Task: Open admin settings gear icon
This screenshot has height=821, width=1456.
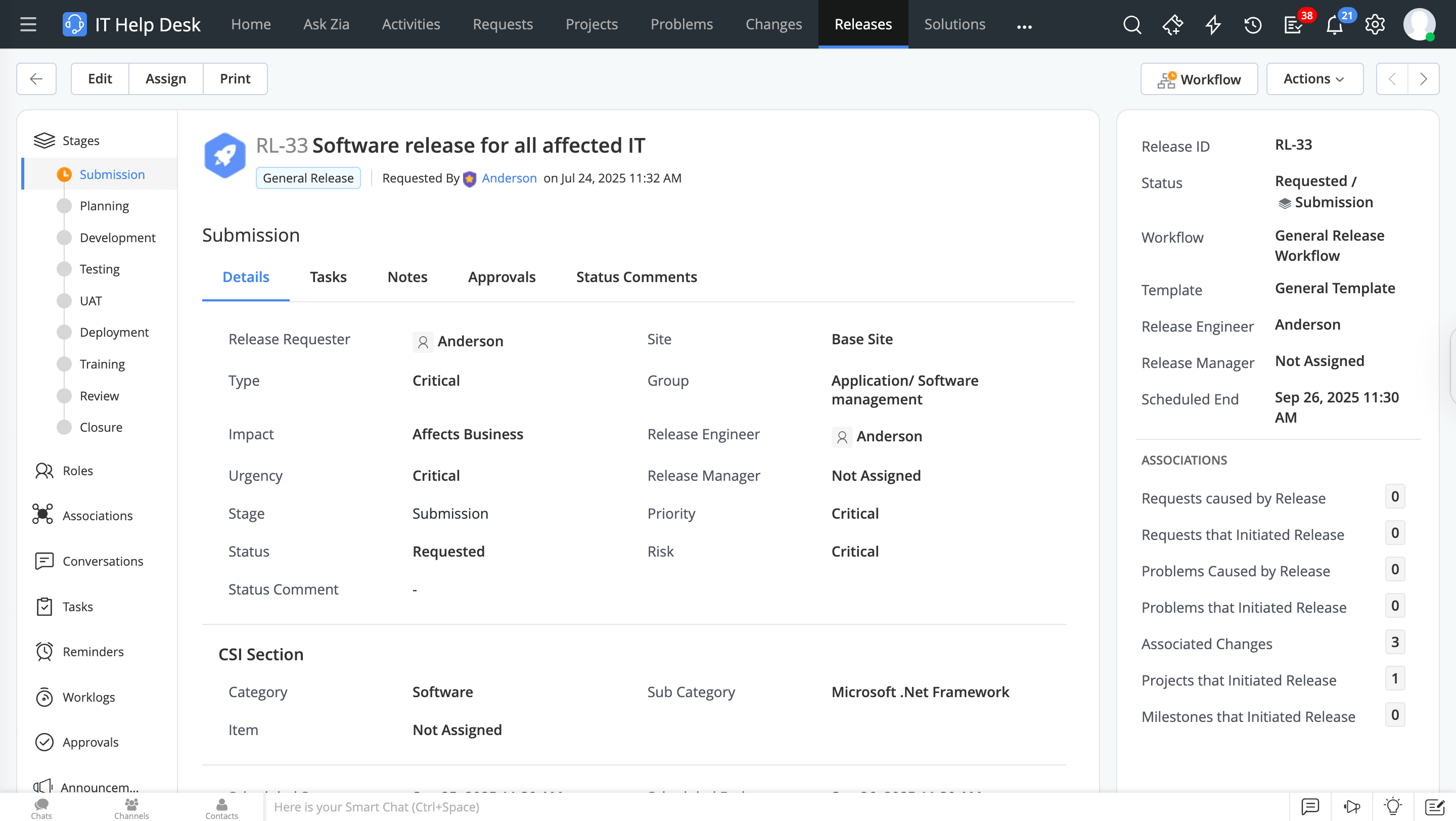Action: tap(1375, 25)
